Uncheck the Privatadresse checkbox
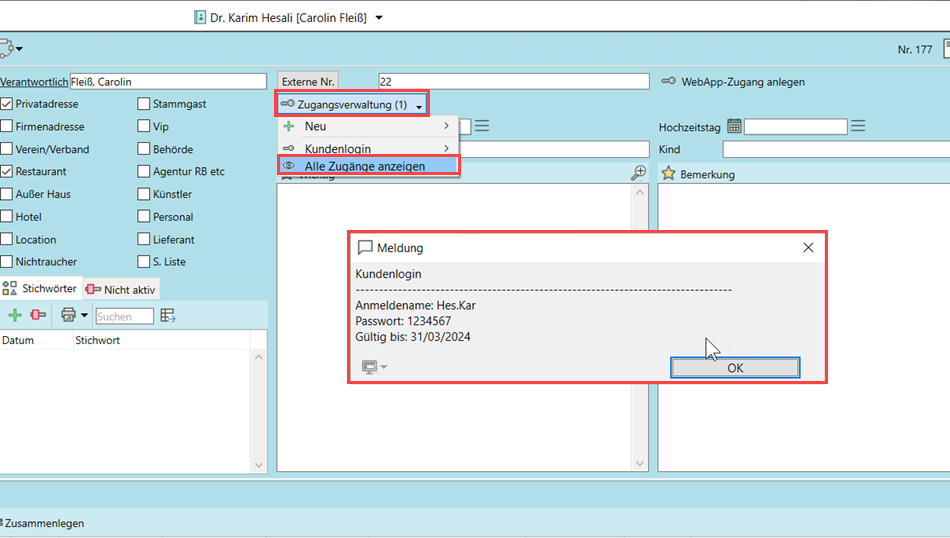Screen dimensions: 950x538 [7, 104]
